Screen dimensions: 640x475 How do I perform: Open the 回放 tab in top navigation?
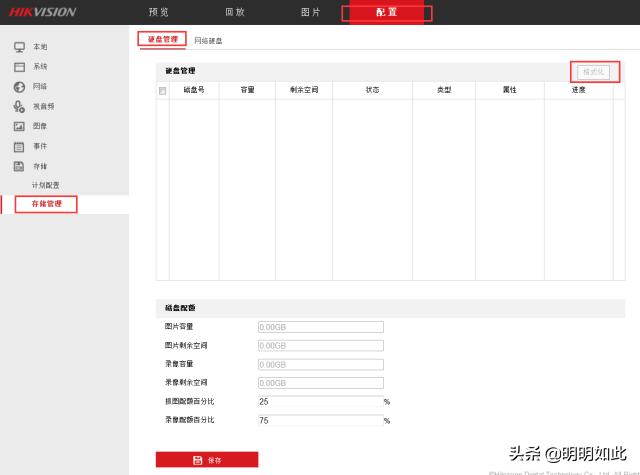pyautogui.click(x=235, y=12)
